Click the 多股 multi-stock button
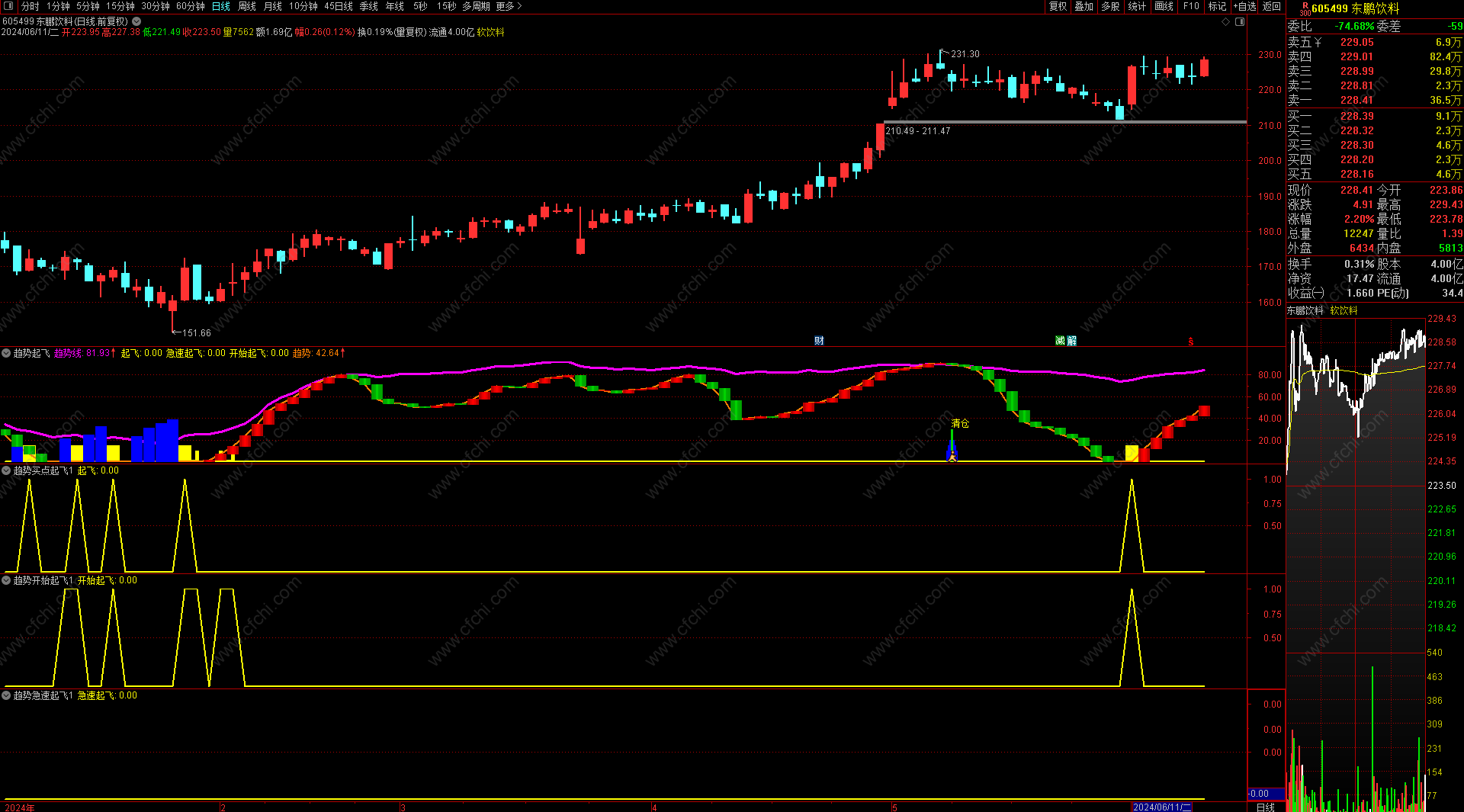This screenshot has width=1464, height=812. (1111, 6)
